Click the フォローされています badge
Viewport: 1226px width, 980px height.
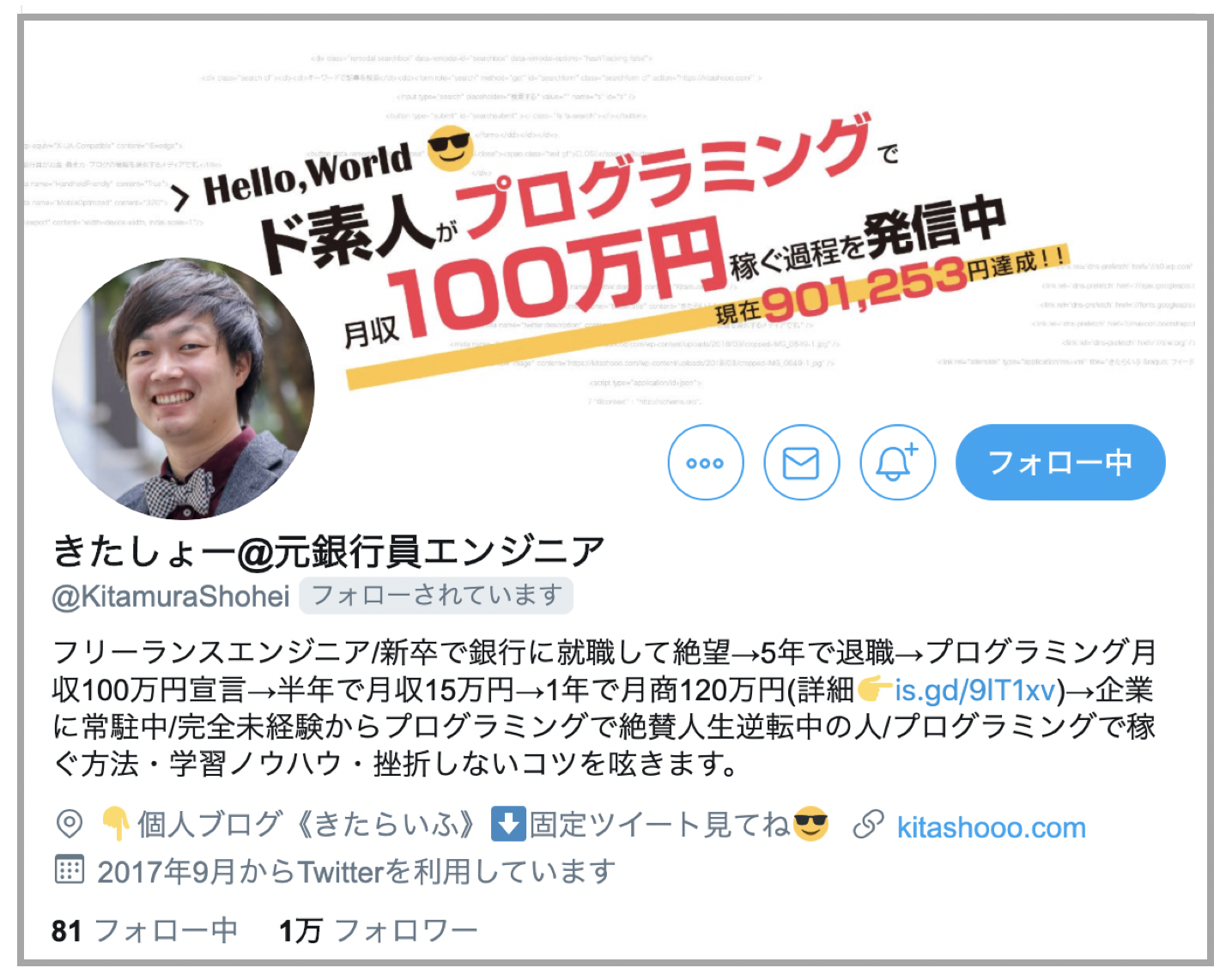coord(436,596)
